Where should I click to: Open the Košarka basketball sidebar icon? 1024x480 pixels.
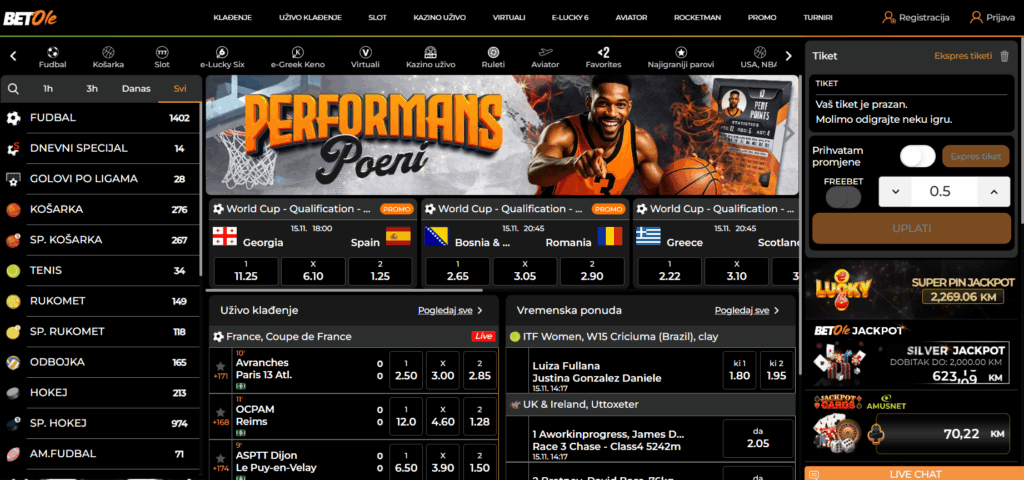(x=13, y=210)
